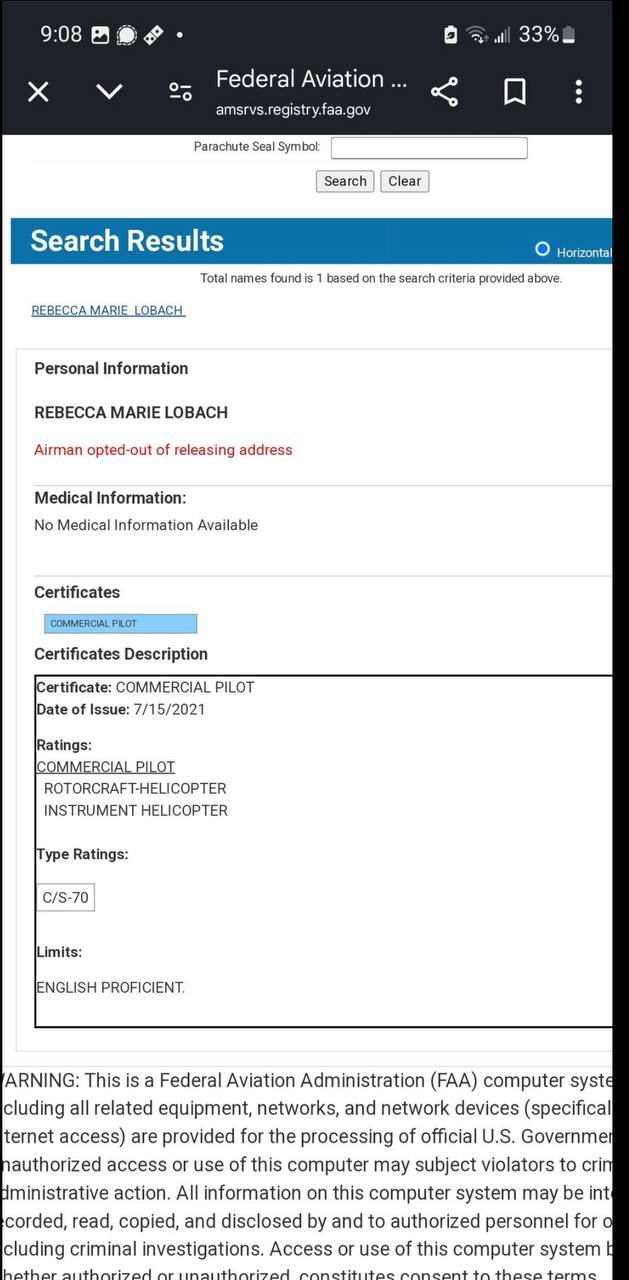Screen dimensions: 629x1280
Task: Open the three-dot overflow menu
Action: point(578,92)
